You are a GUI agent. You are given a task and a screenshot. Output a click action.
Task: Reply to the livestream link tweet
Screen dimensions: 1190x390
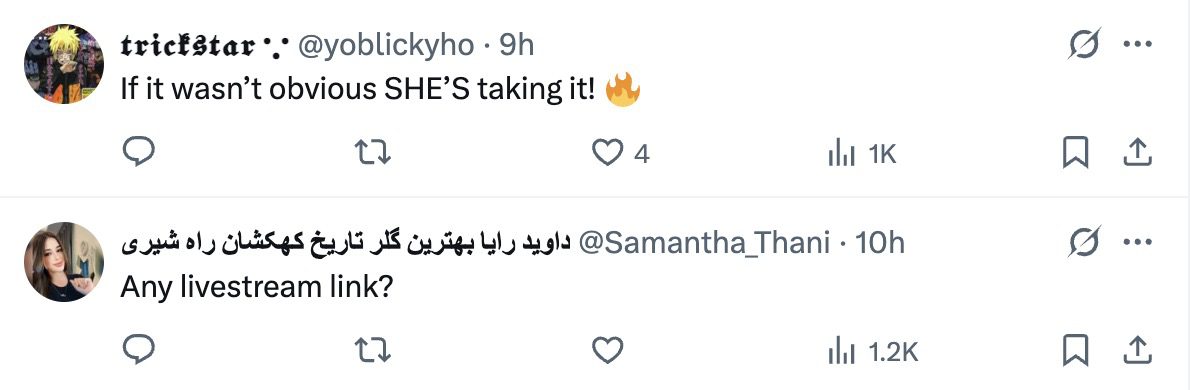click(x=139, y=350)
